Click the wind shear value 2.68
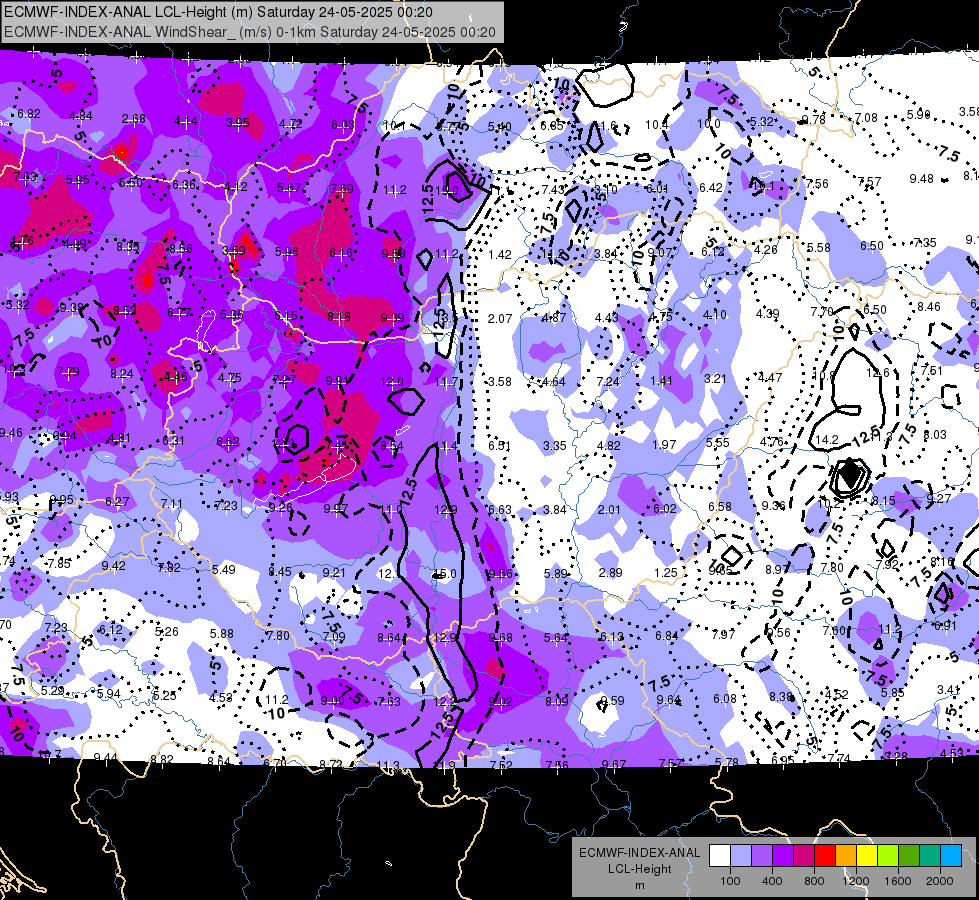 tap(134, 119)
